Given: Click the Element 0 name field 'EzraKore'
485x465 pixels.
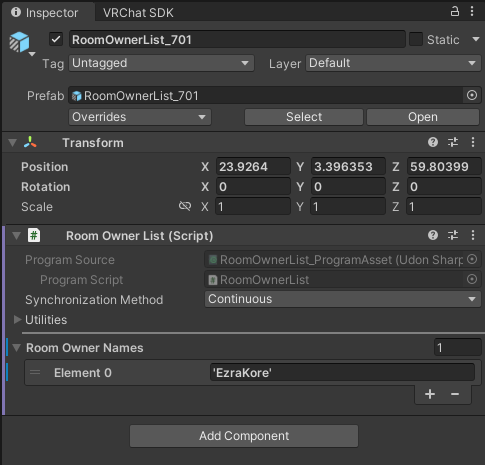Looking at the screenshot, I should tap(342, 372).
